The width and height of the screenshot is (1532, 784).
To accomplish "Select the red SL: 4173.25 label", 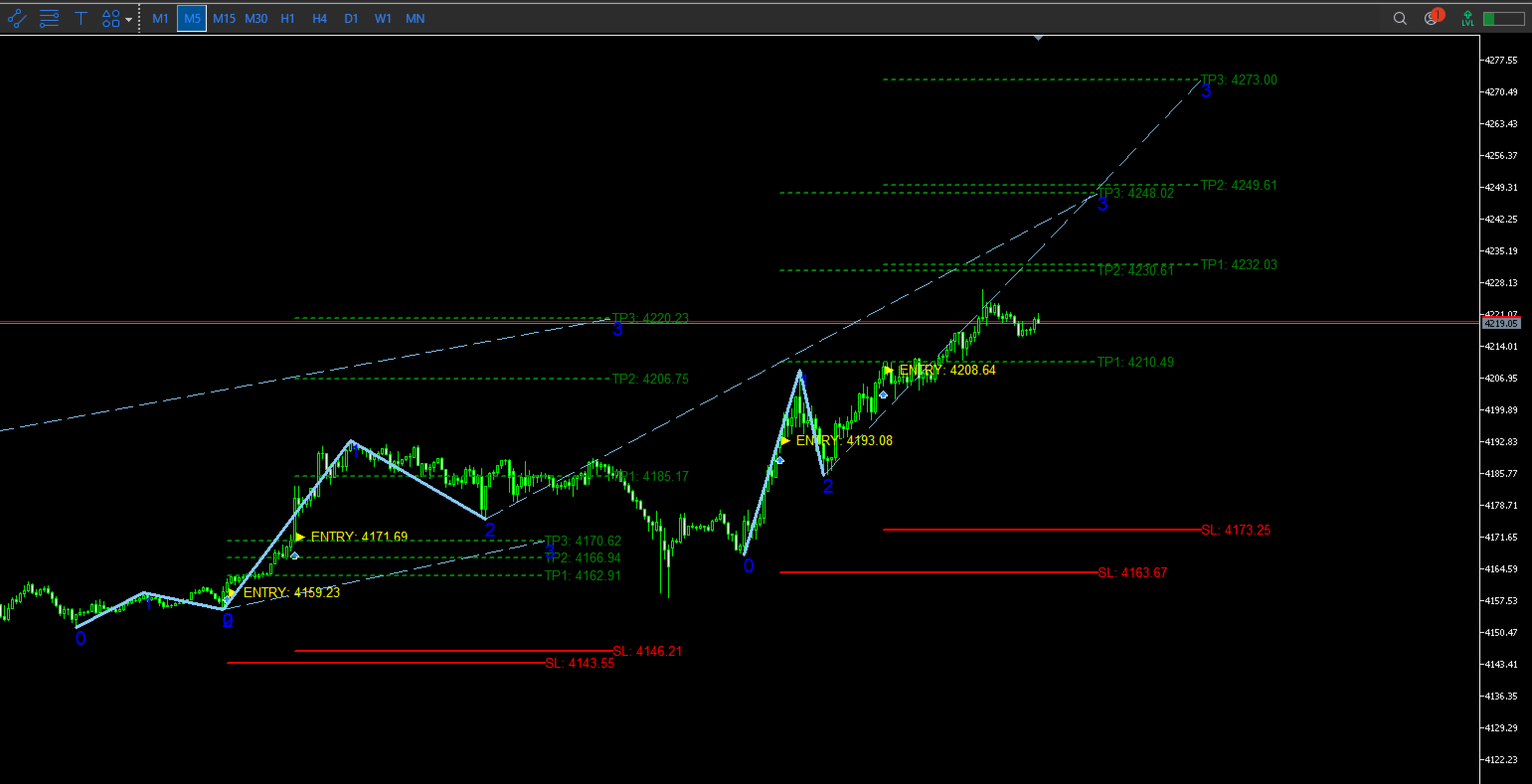I will (1236, 530).
